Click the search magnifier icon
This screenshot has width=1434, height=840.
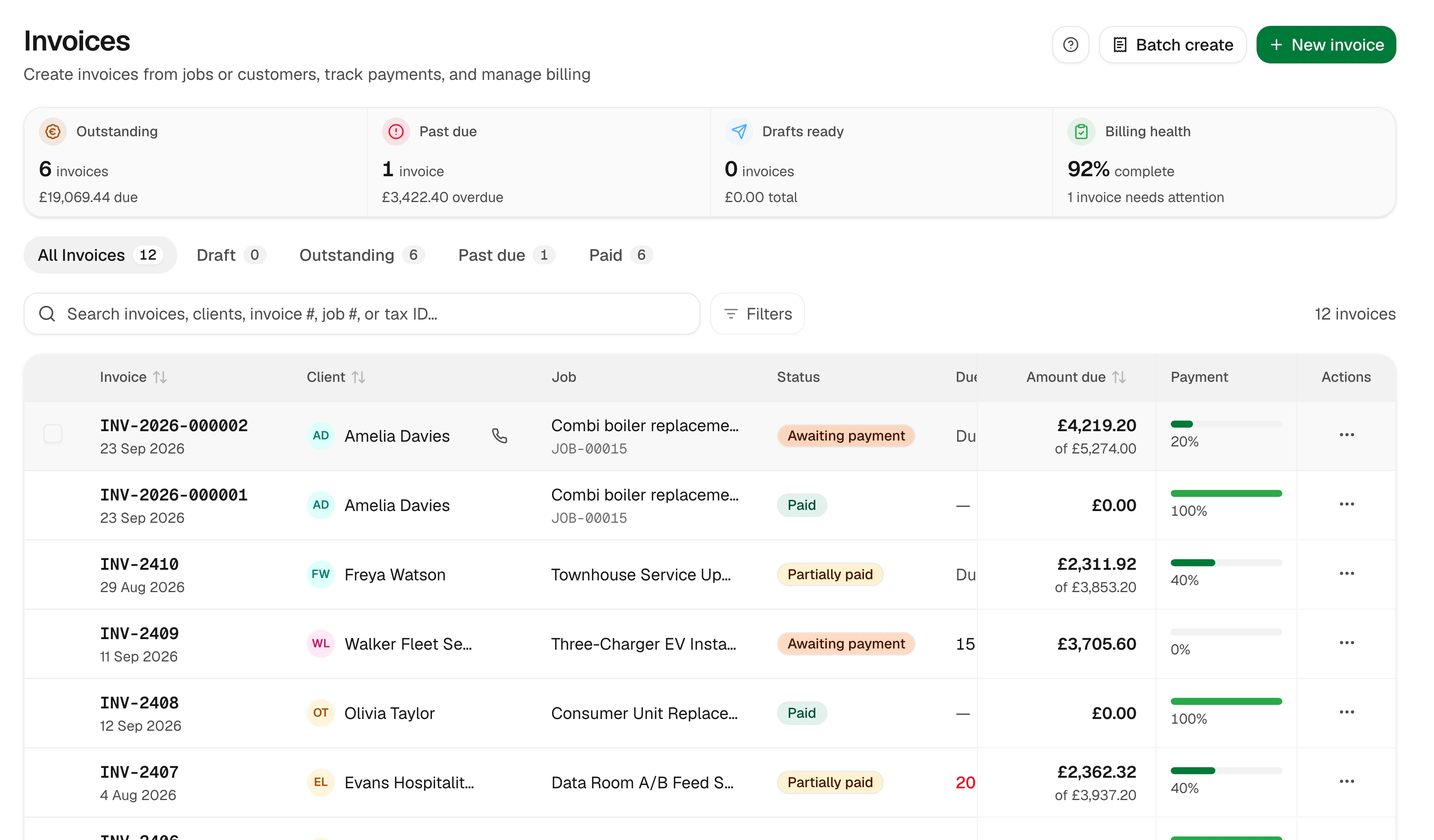pyautogui.click(x=47, y=314)
